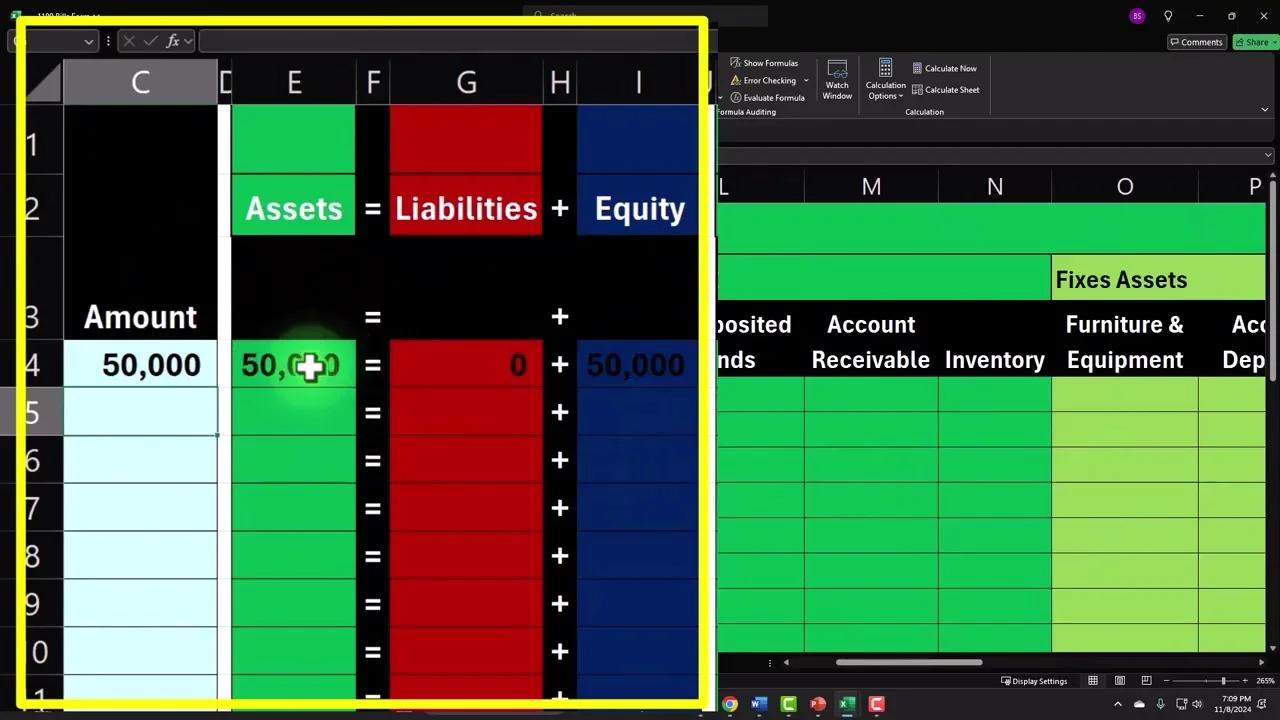Switch to Normal view
The height and width of the screenshot is (720, 1280).
1093,680
